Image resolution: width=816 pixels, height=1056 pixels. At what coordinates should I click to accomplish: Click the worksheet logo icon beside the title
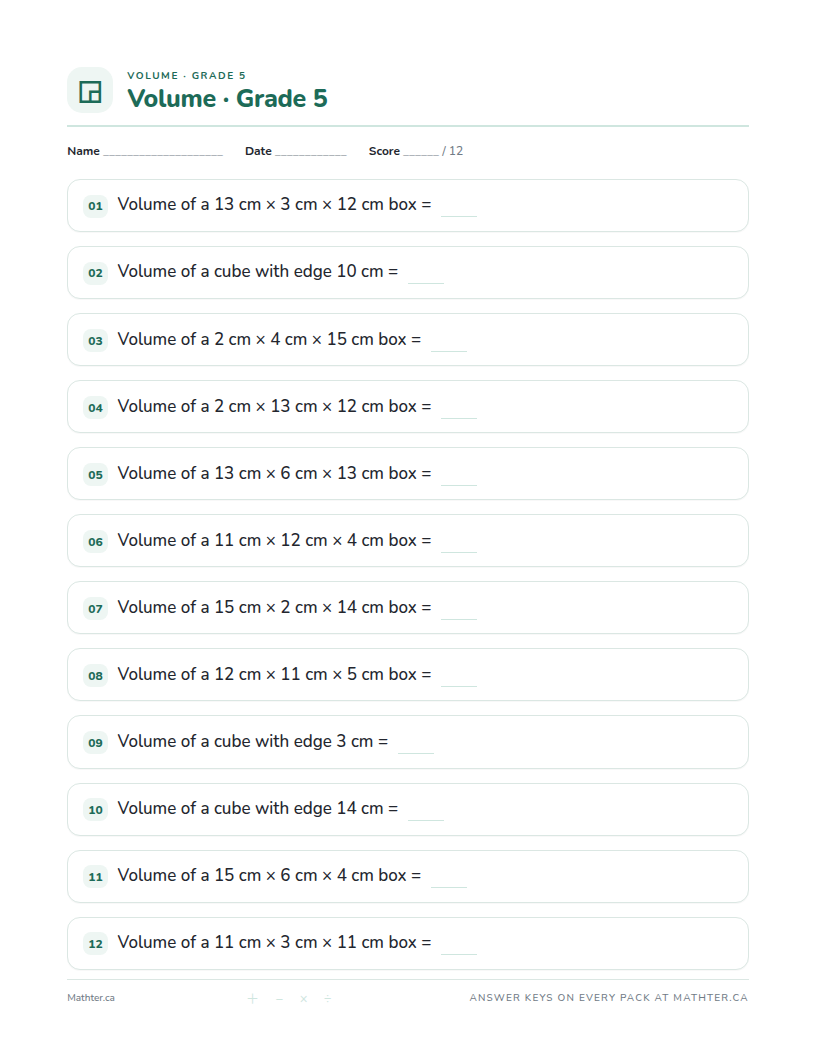coord(90,90)
